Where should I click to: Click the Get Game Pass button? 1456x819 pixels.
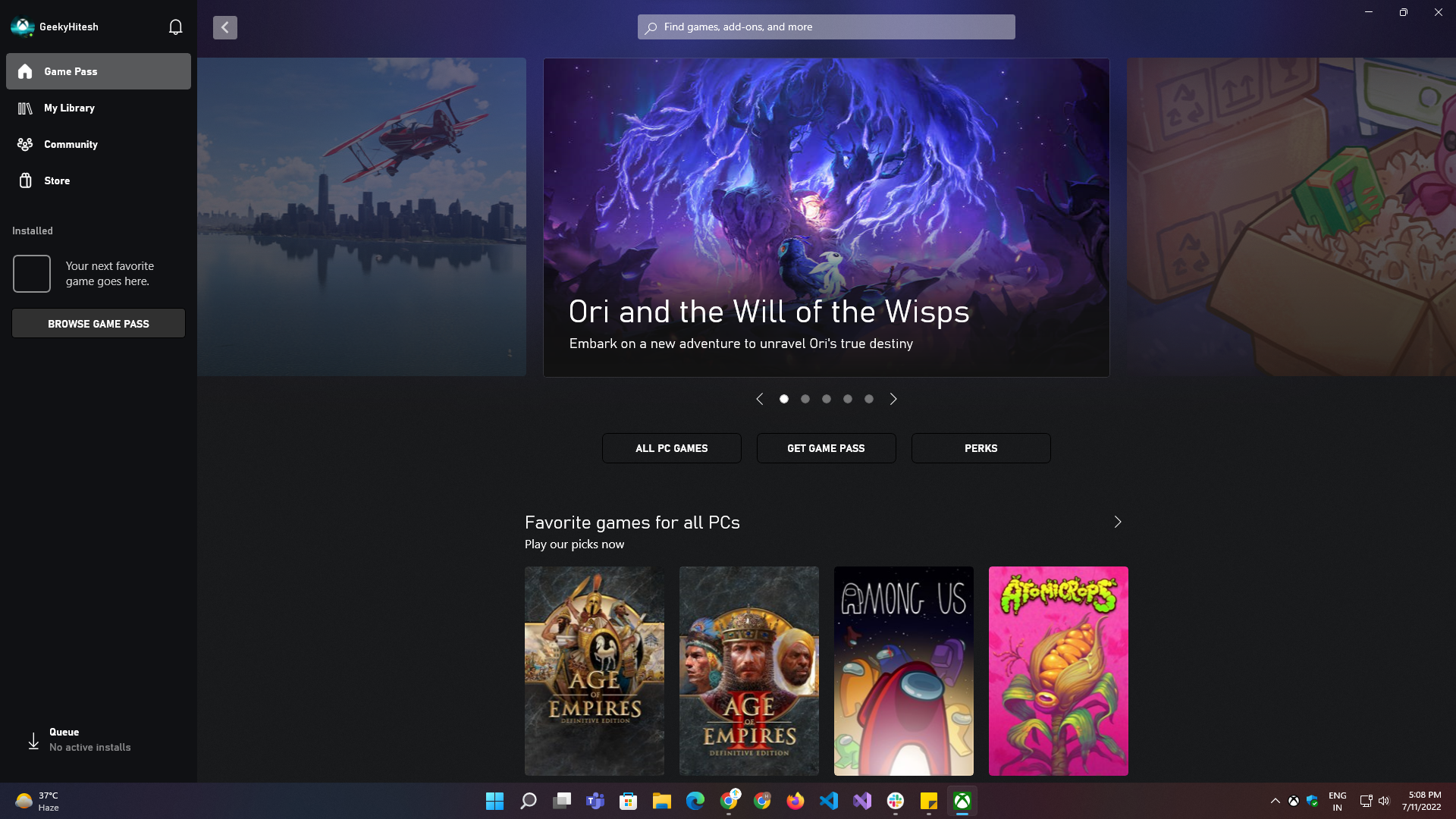click(x=827, y=448)
